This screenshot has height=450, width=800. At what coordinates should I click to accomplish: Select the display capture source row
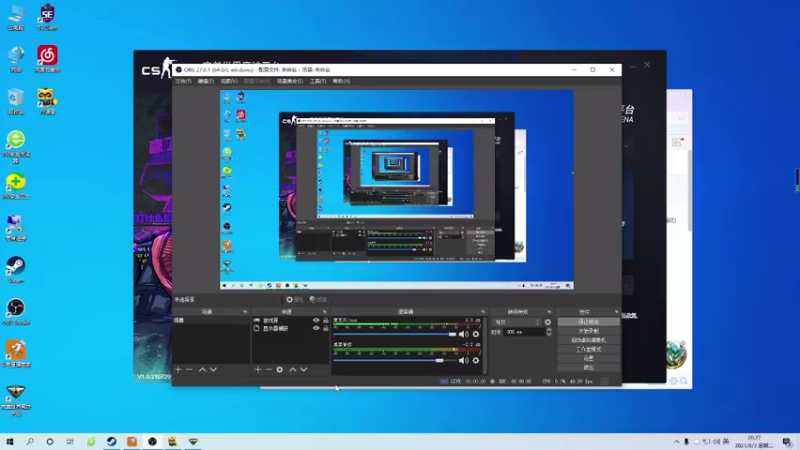click(291, 329)
